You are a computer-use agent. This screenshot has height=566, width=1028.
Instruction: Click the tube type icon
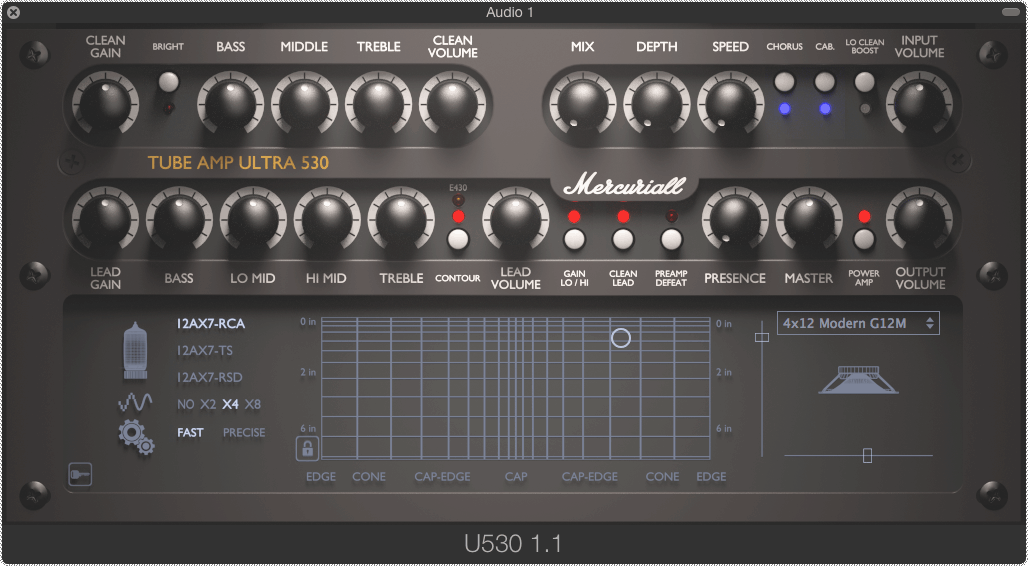pos(135,350)
